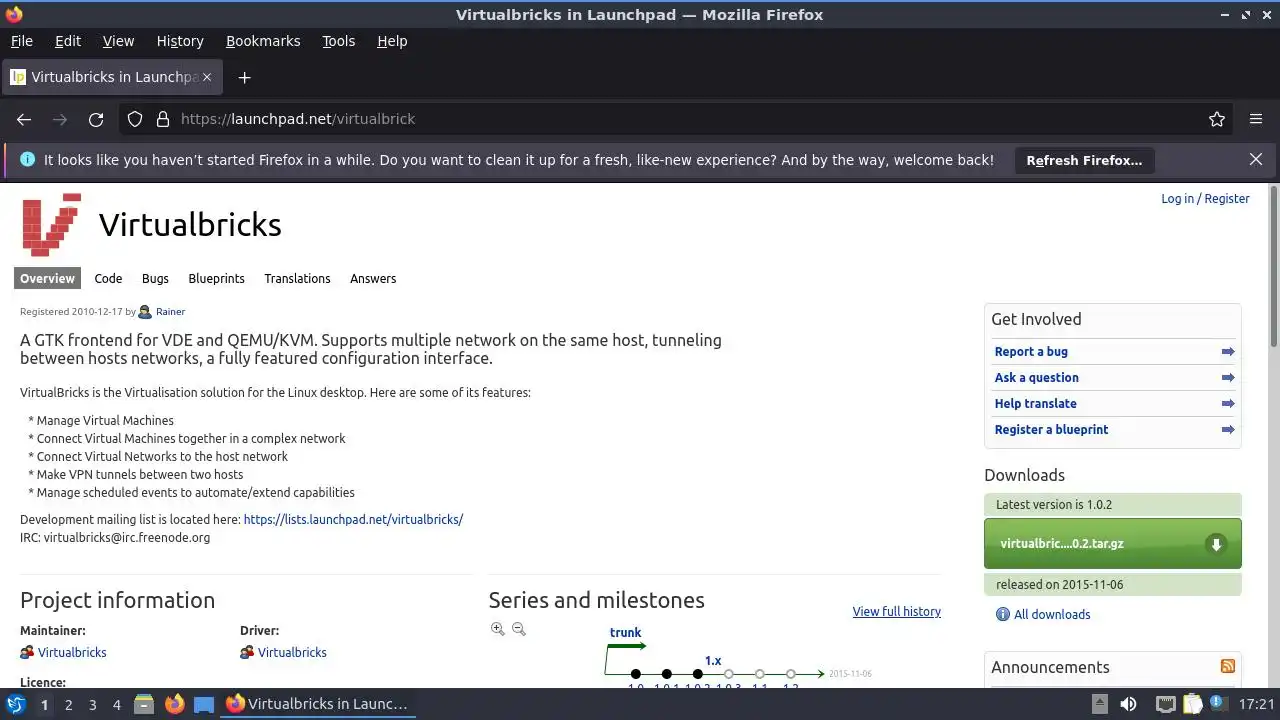Zoom in on the milestones timeline graph
1280x720 pixels.
tap(498, 629)
